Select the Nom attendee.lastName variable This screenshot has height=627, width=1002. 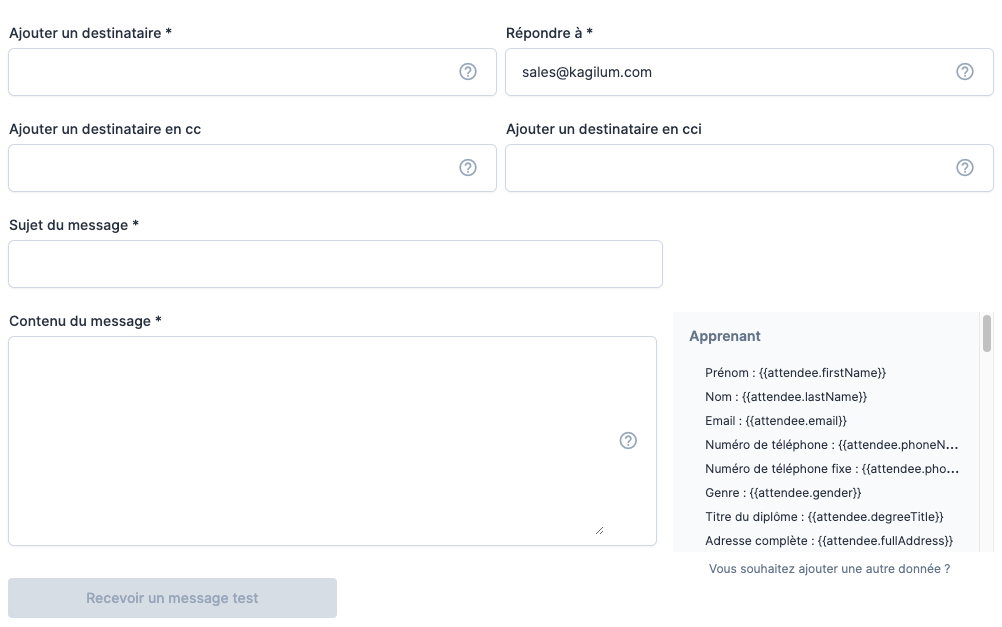click(785, 397)
